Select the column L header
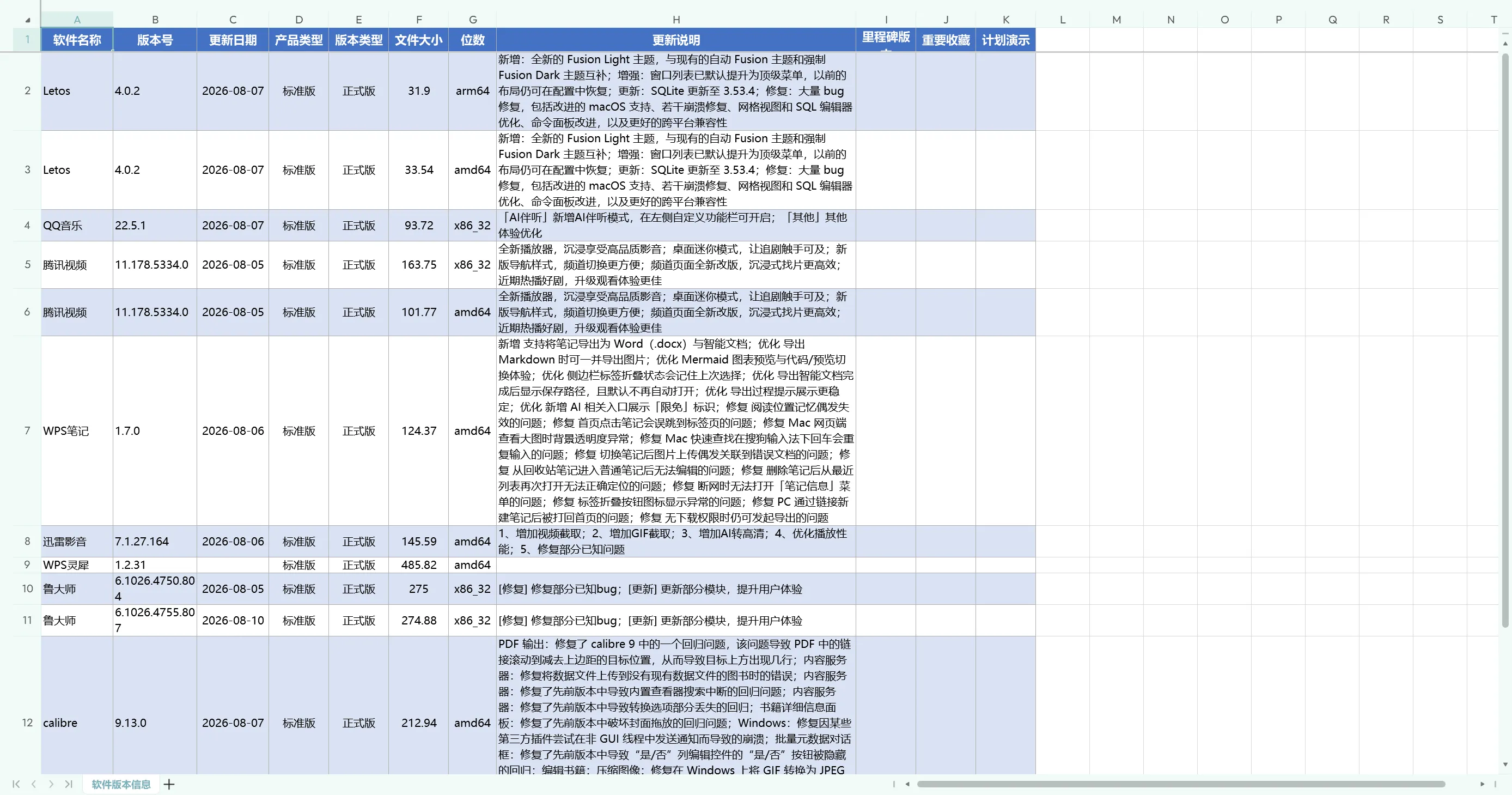Viewport: 1512px width, 795px height. click(1063, 20)
